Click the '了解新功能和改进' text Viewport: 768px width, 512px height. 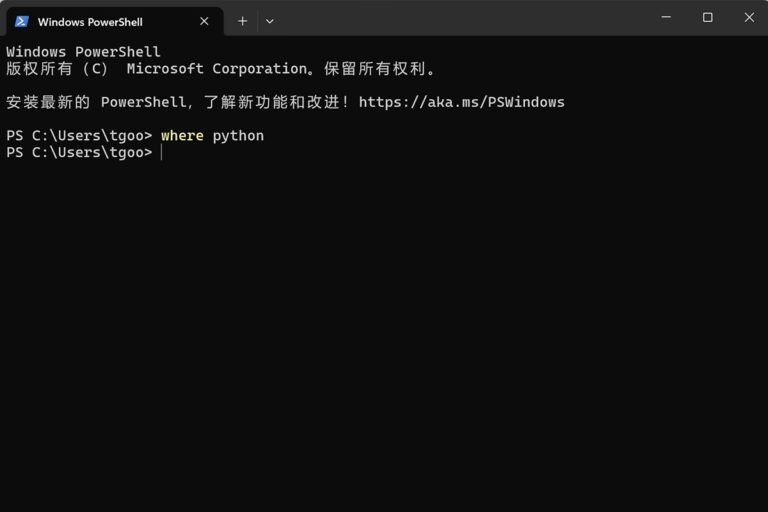(x=272, y=102)
